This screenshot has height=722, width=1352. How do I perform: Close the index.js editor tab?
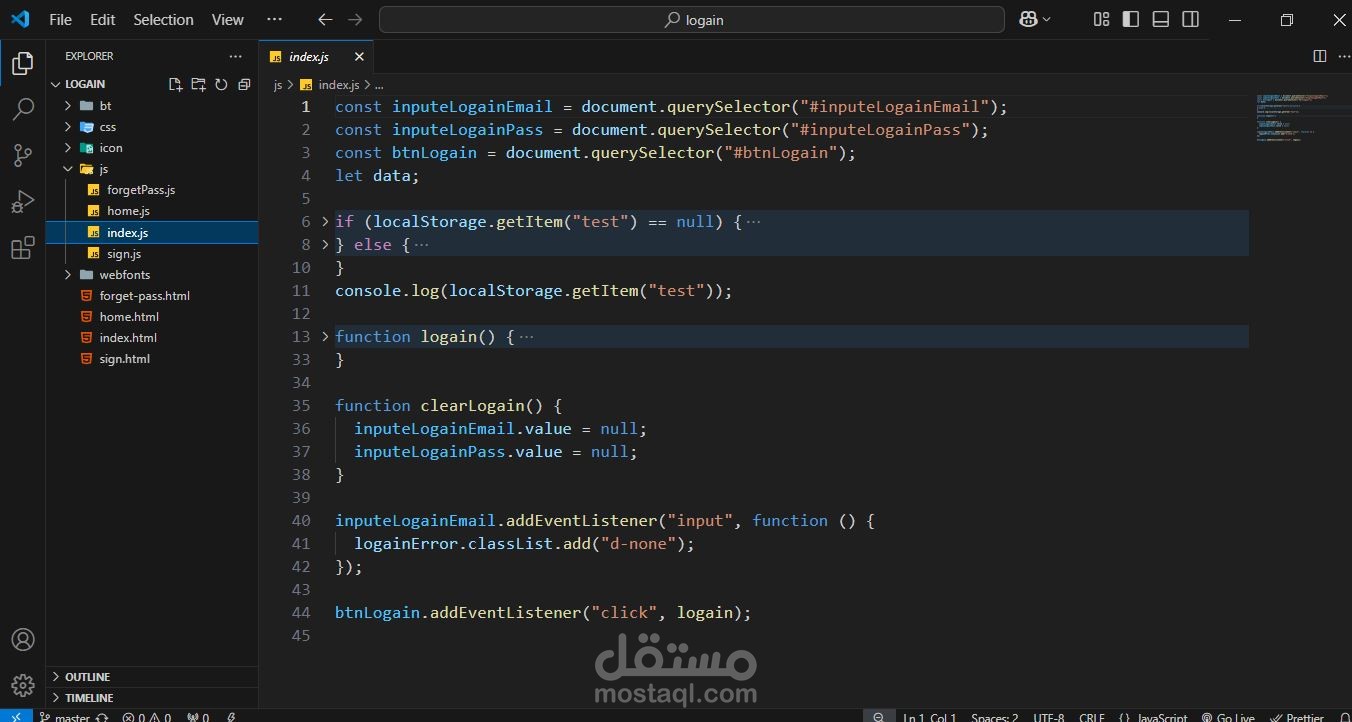(359, 57)
